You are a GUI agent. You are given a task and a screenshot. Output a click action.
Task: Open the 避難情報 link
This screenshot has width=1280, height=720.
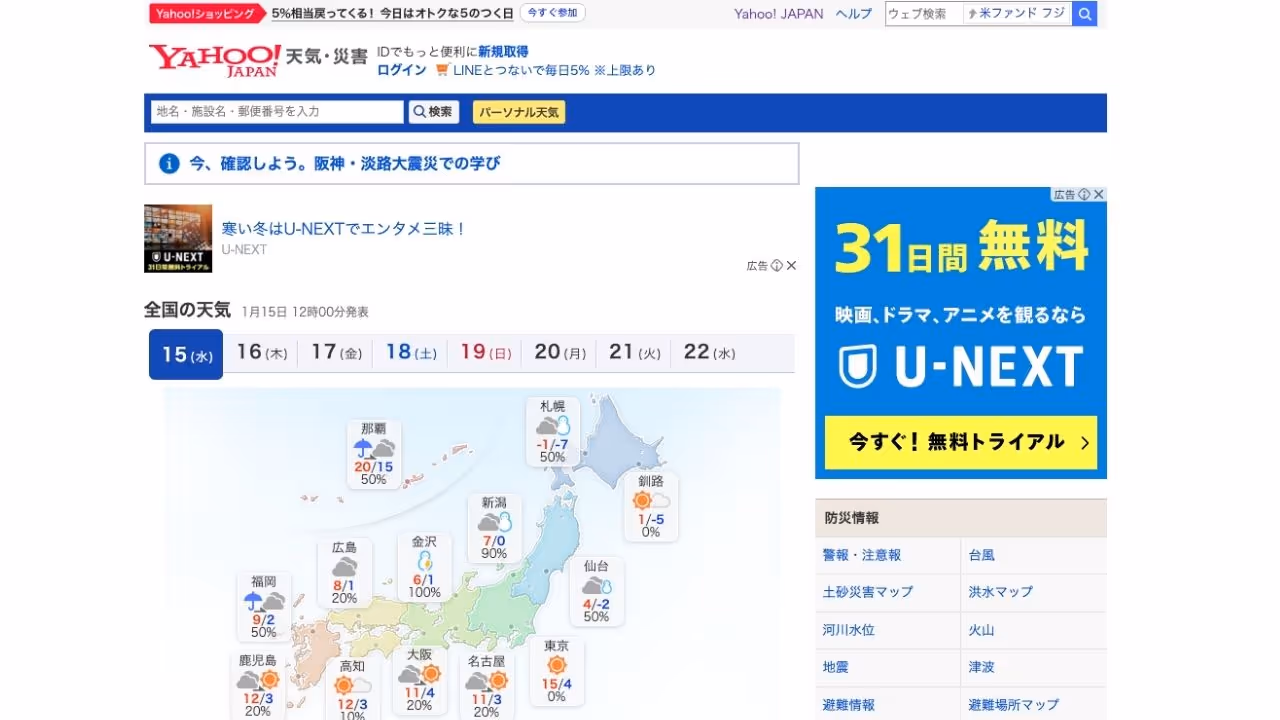[x=849, y=705]
